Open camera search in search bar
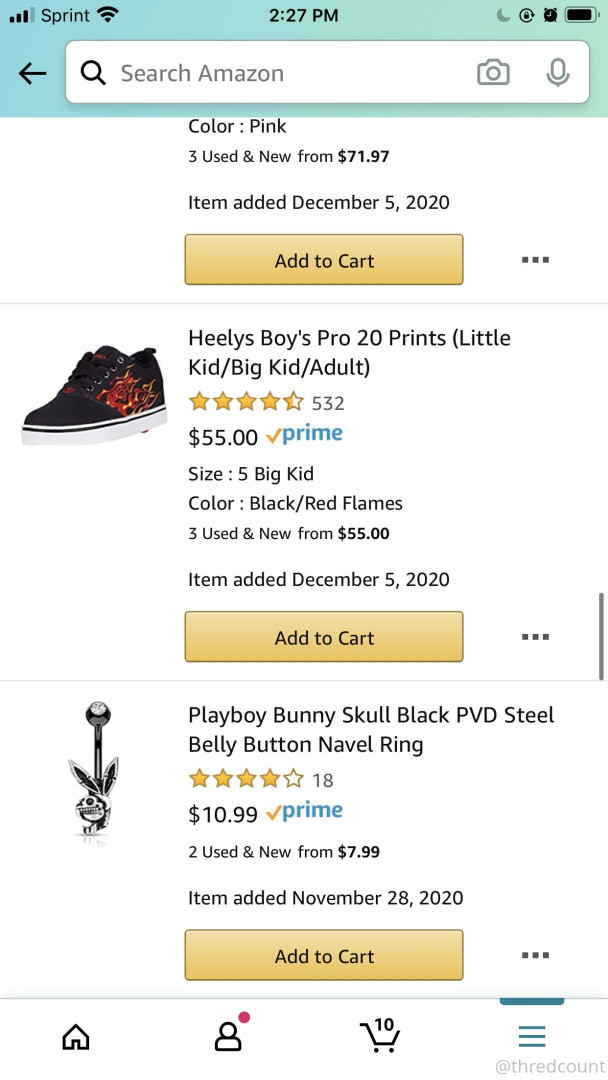608x1080 pixels. tap(492, 73)
